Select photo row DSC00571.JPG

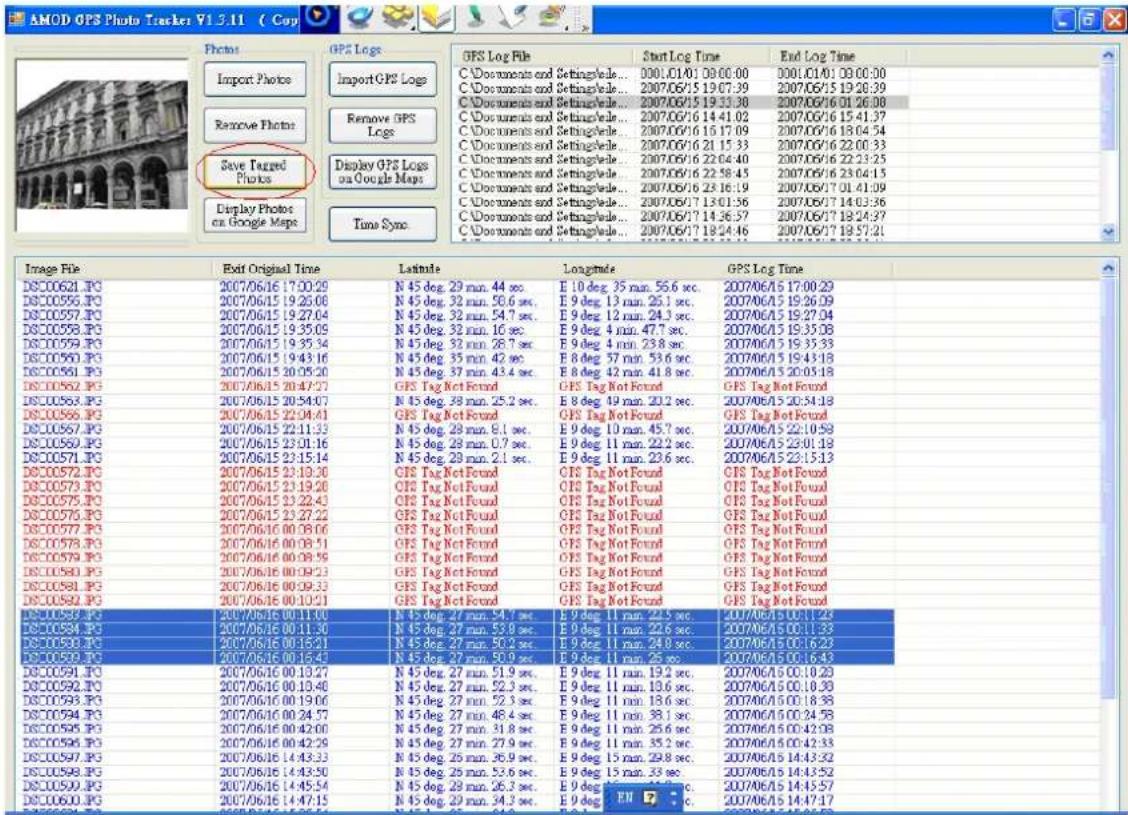coord(457,458)
